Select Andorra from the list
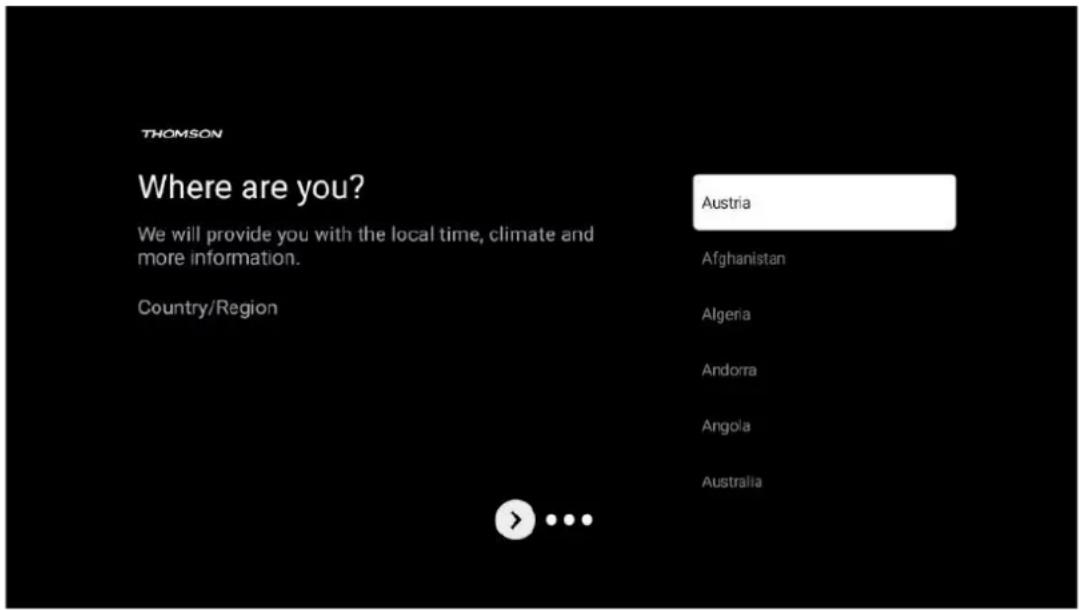Viewport: 1079px width, 610px height. (729, 370)
